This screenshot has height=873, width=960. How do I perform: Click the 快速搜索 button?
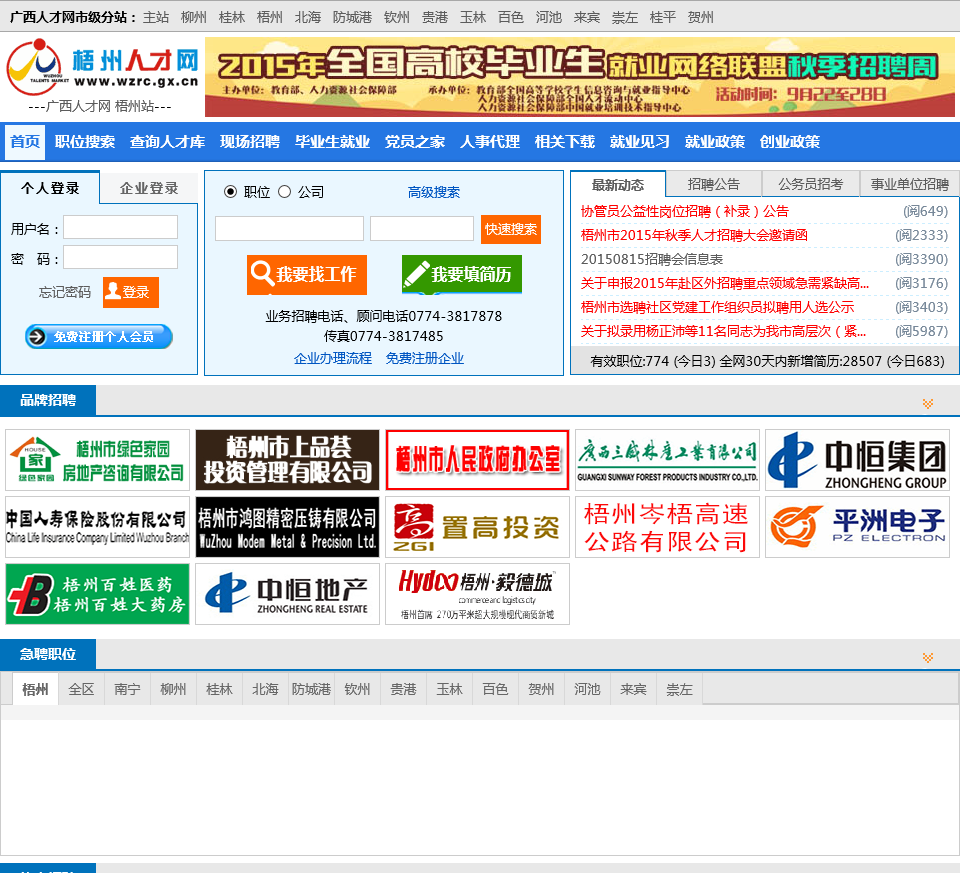coord(511,229)
